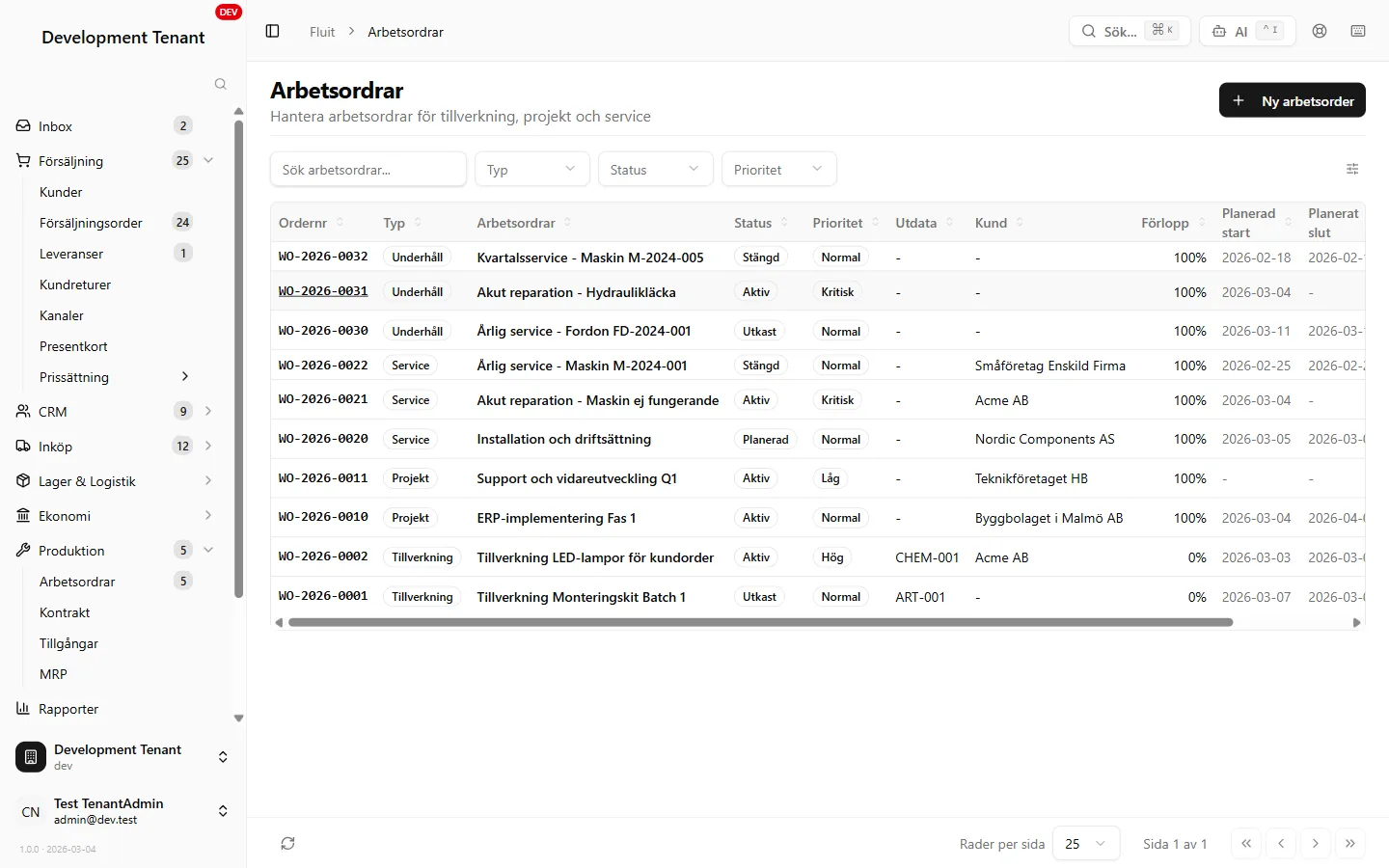Expand the Ekonomi section chevron
Image resolution: width=1389 pixels, height=868 pixels.
coord(208,515)
